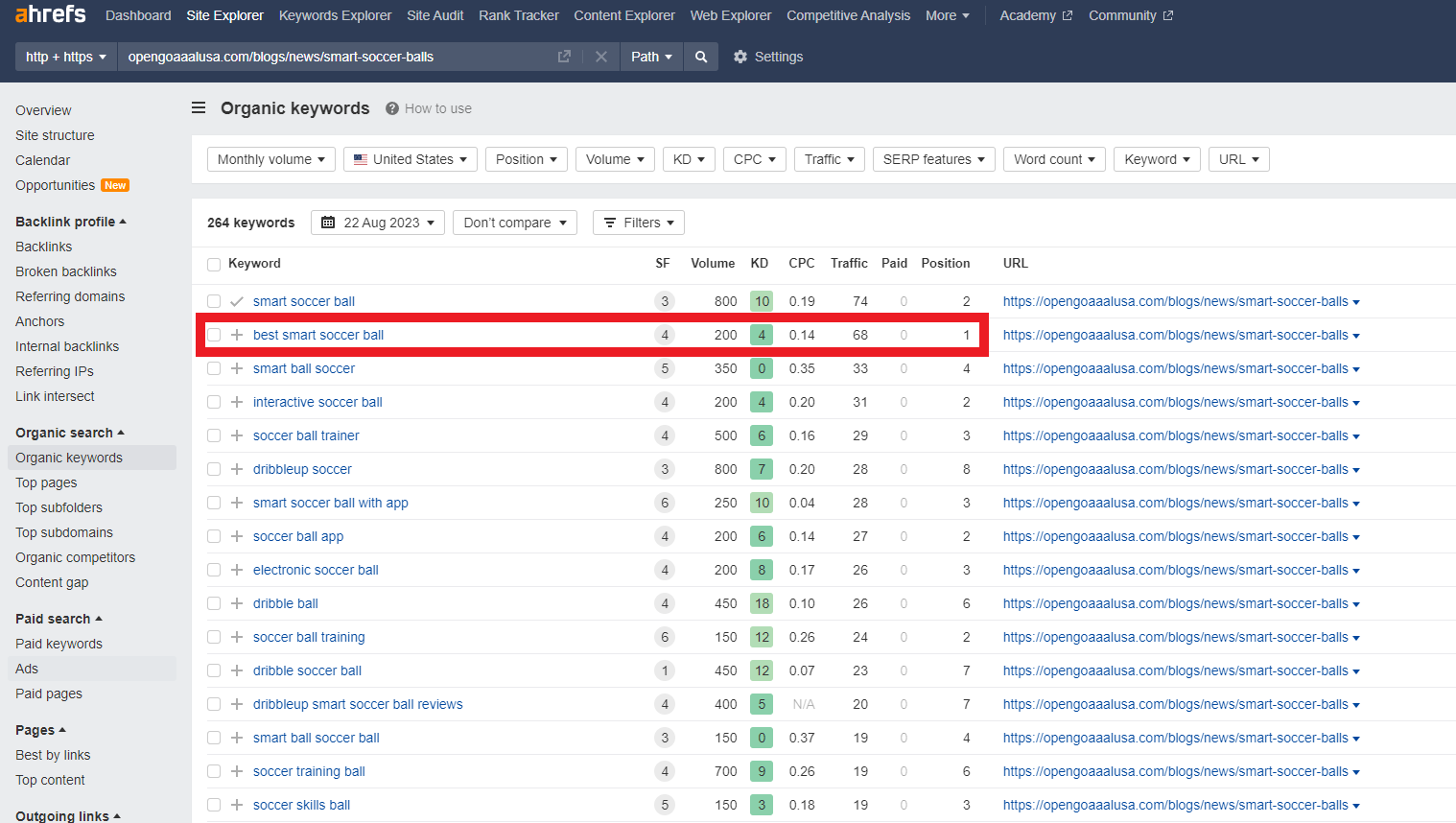Open target page via external link icon
Image resolution: width=1456 pixels, height=823 pixels.
pyautogui.click(x=563, y=57)
